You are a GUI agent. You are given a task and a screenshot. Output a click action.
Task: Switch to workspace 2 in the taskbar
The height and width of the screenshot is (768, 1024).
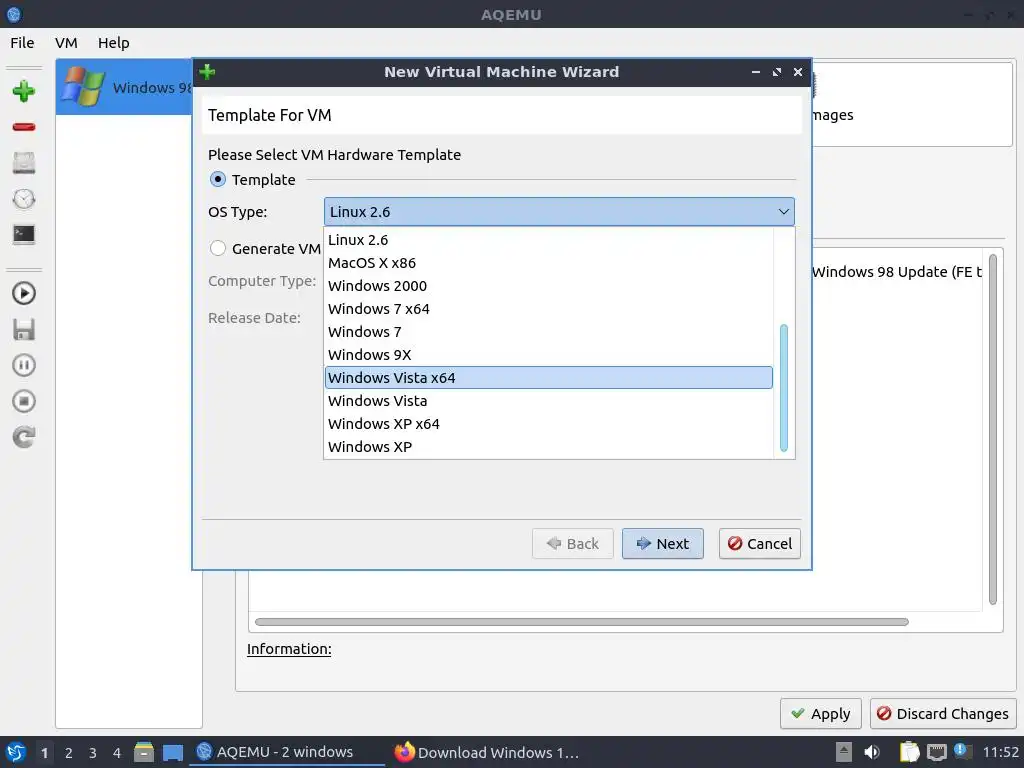69,752
